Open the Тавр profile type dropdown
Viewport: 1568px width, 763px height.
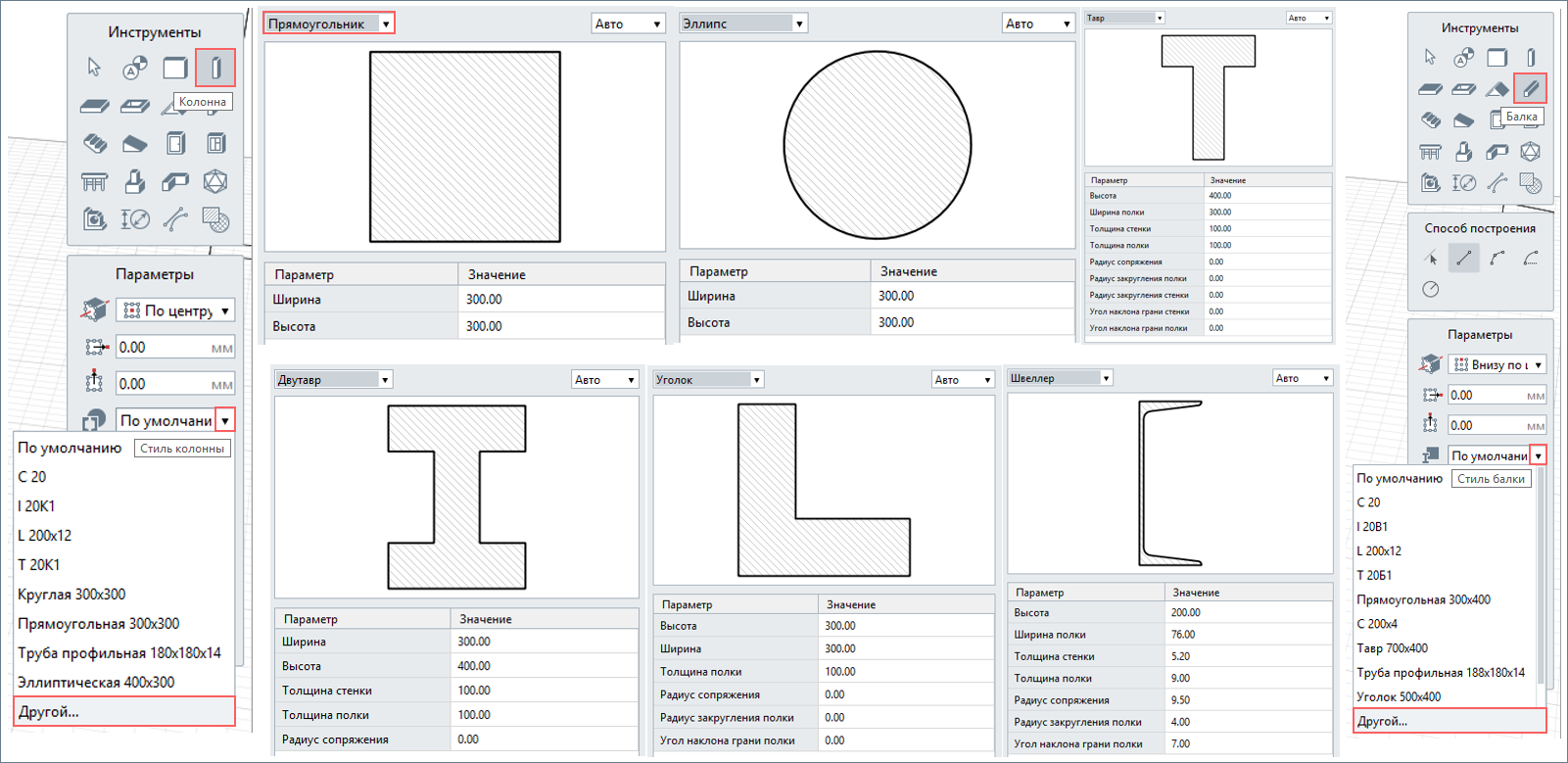(x=1125, y=18)
